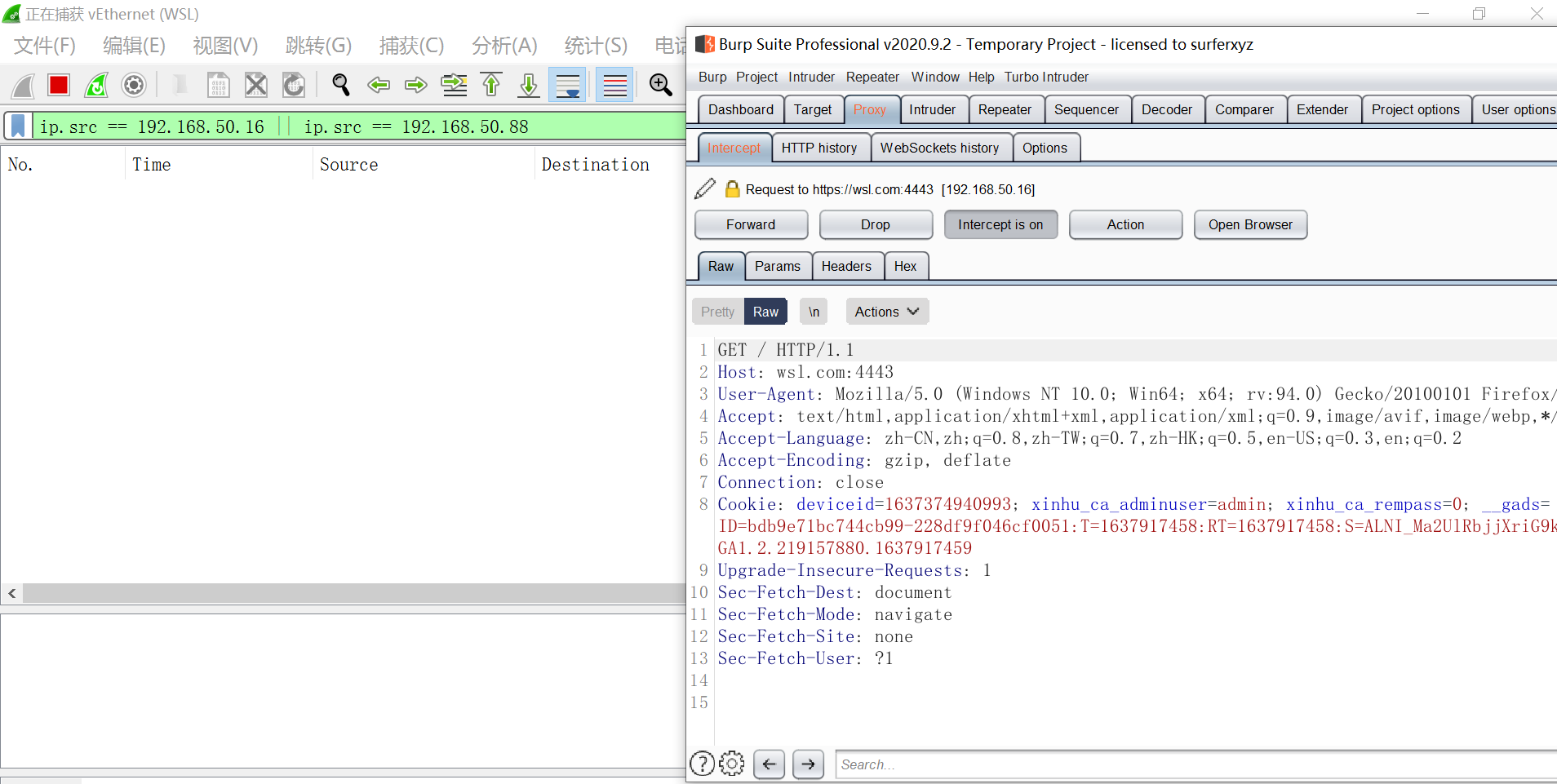The image size is (1557, 784).
Task: Toggle non-printable characters \n button
Action: pyautogui.click(x=814, y=312)
